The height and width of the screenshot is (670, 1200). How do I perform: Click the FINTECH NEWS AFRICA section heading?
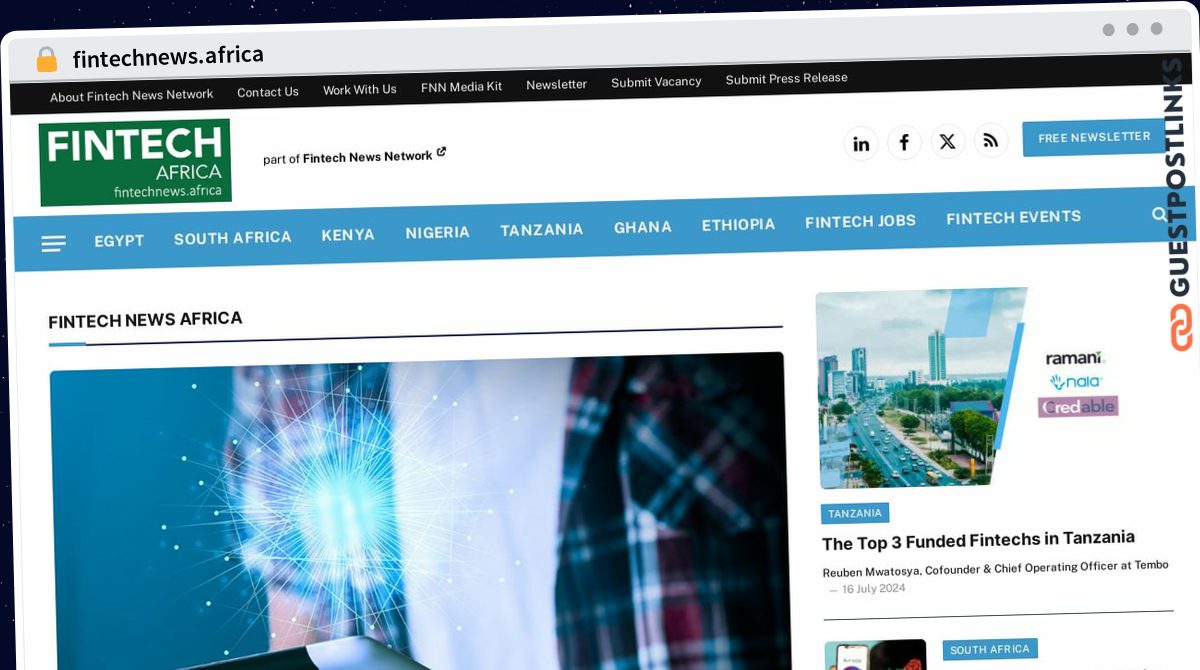[x=145, y=320]
